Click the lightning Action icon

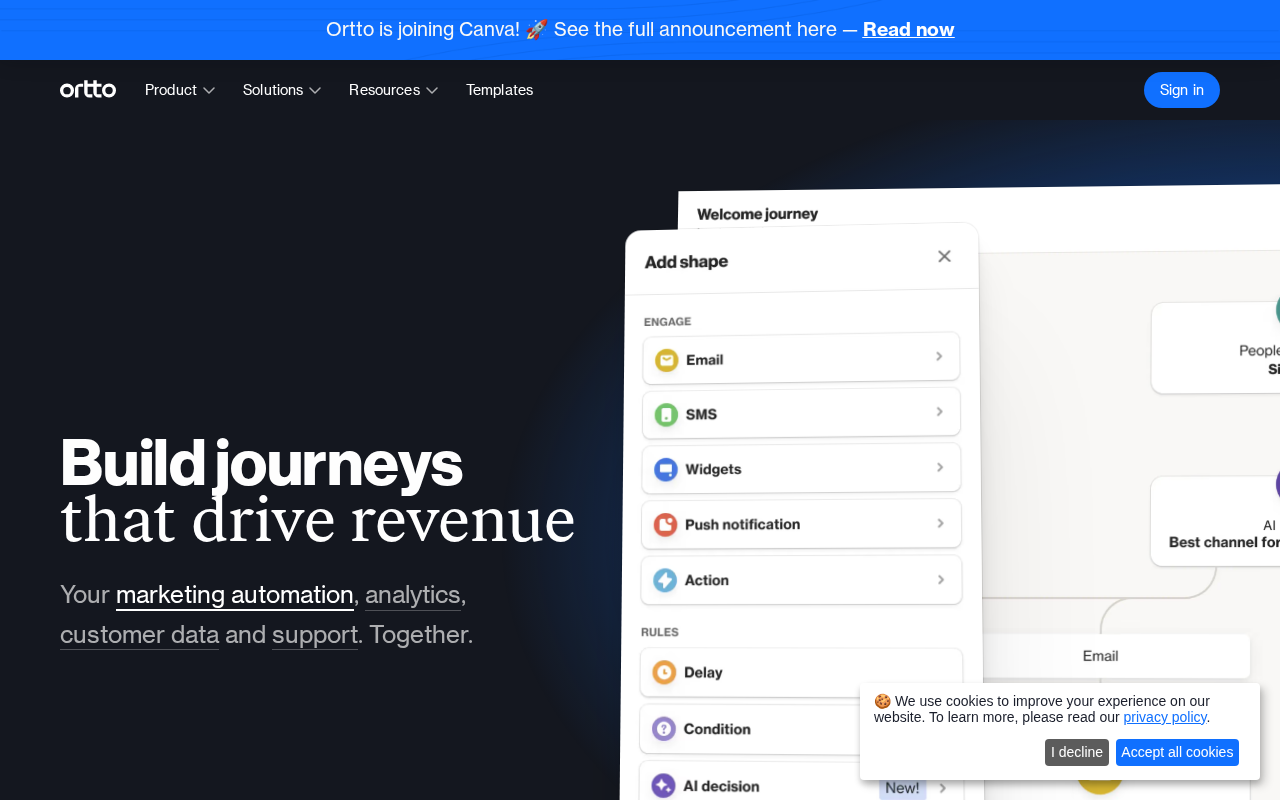tap(665, 580)
